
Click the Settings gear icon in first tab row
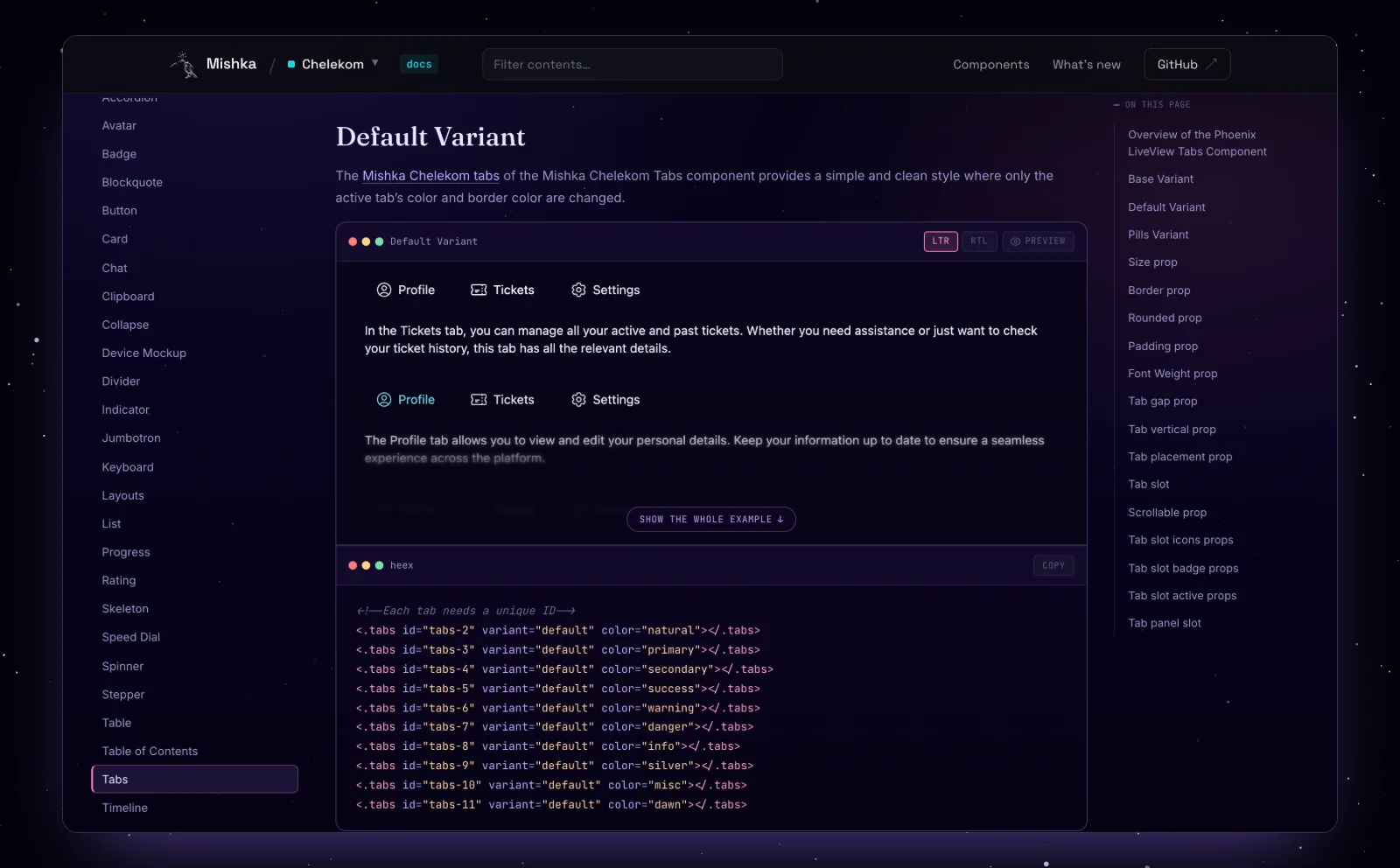578,290
